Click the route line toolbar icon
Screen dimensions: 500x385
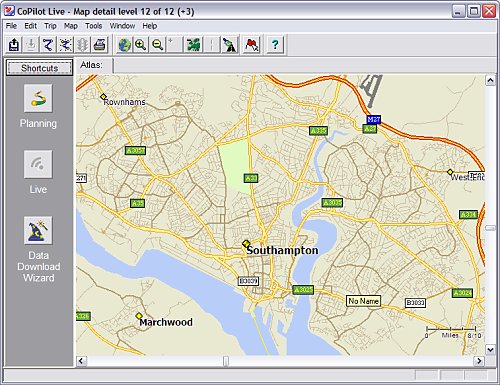coord(48,44)
